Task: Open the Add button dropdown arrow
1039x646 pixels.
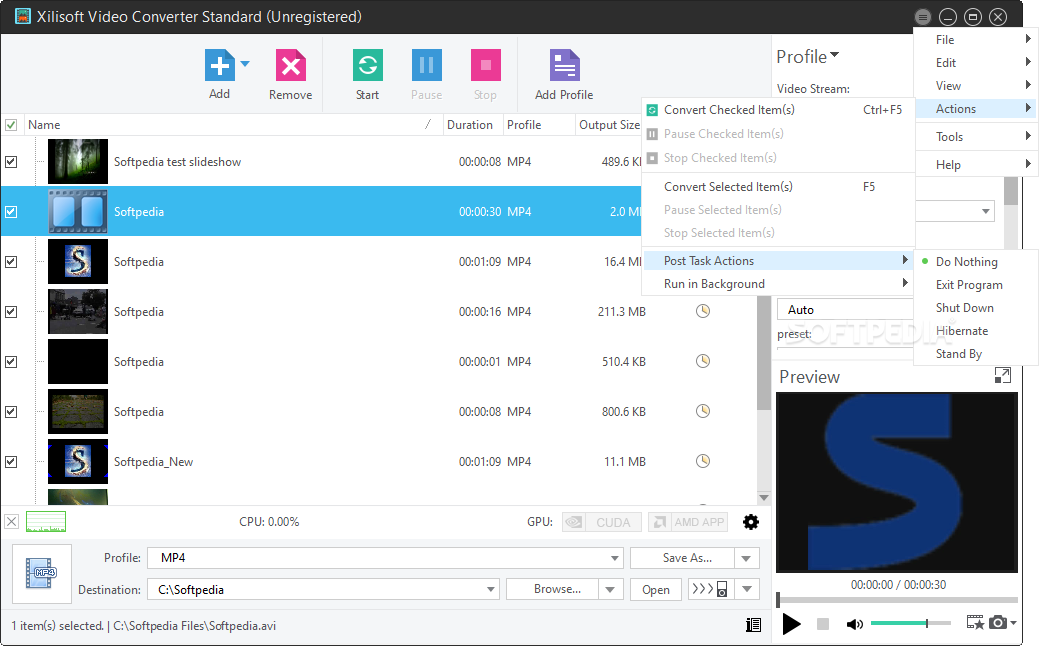Action: [x=245, y=64]
